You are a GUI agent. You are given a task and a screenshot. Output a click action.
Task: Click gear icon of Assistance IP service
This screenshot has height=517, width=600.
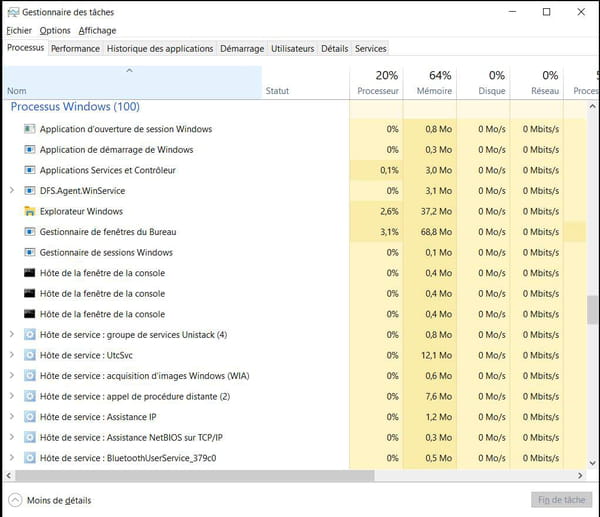[x=29, y=417]
